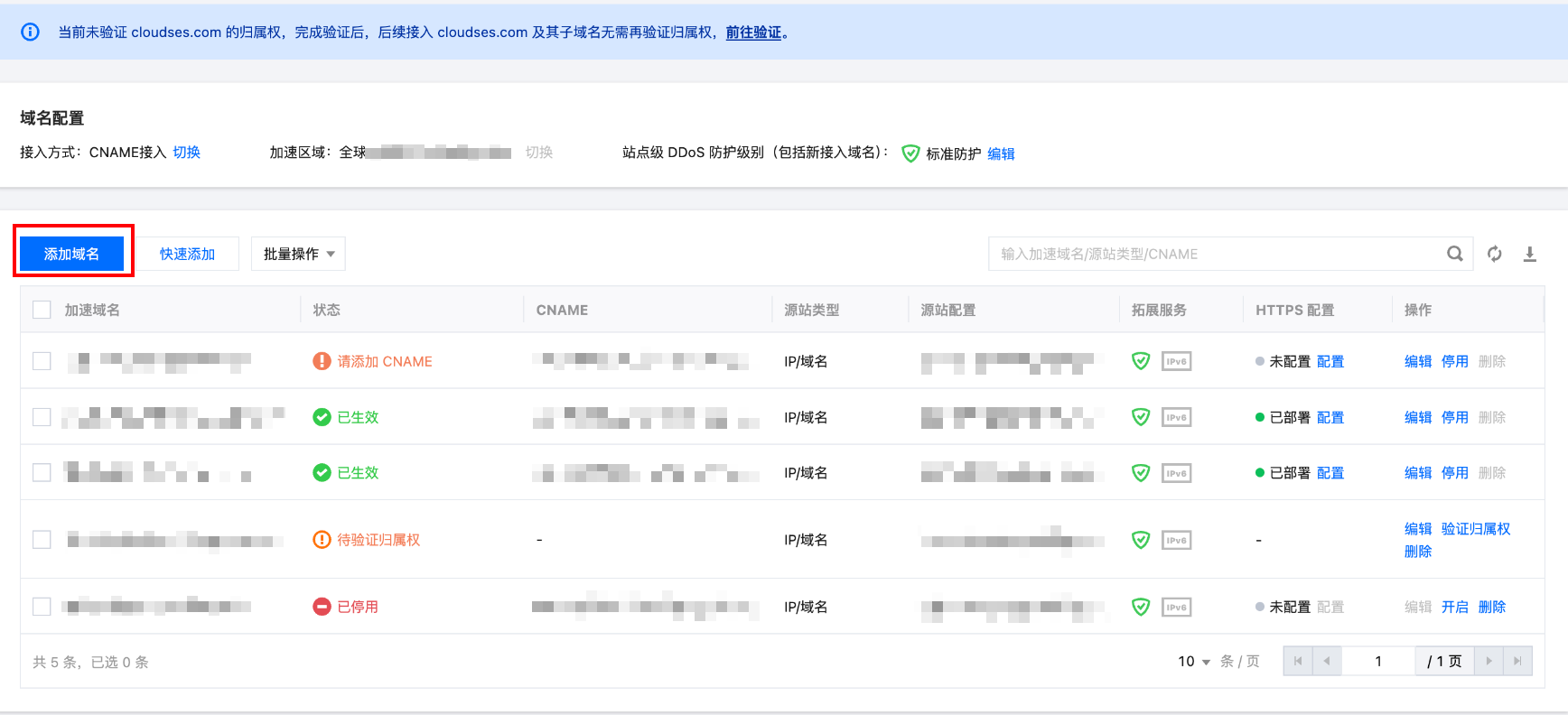Click the 验证归属权 action link
The width and height of the screenshot is (1568, 715).
1476,529
